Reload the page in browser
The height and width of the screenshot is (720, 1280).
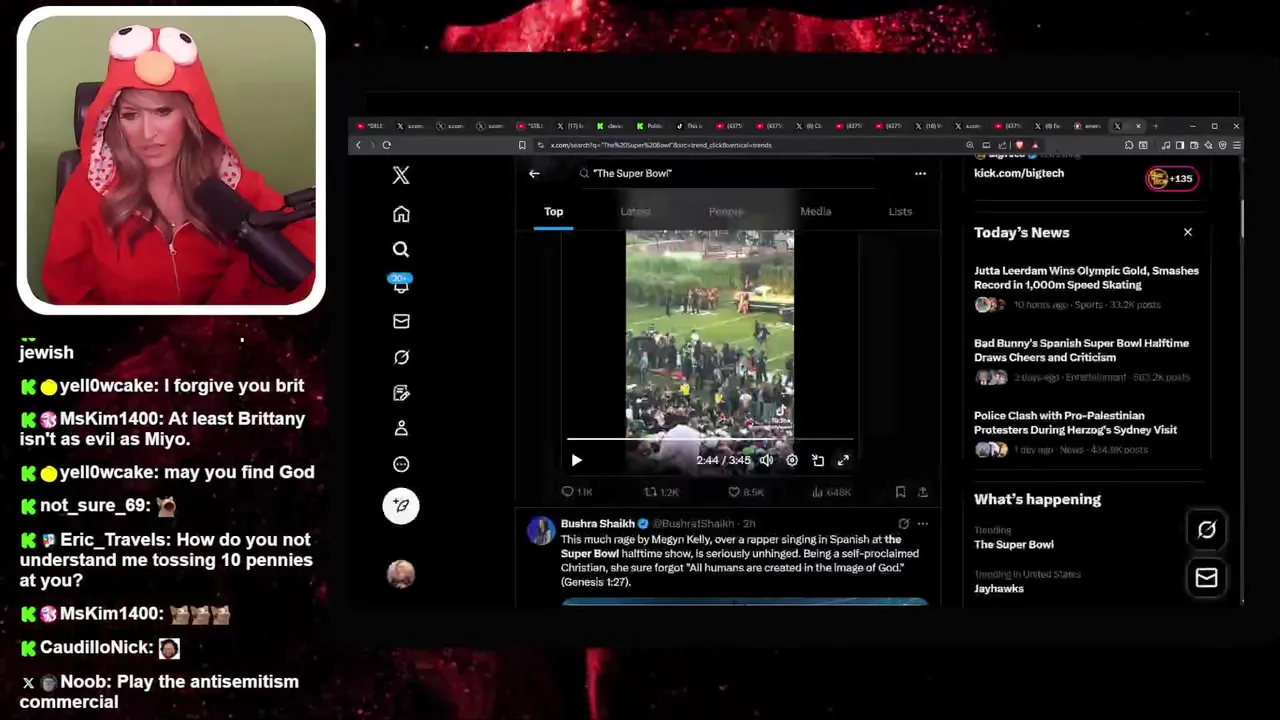point(386,145)
